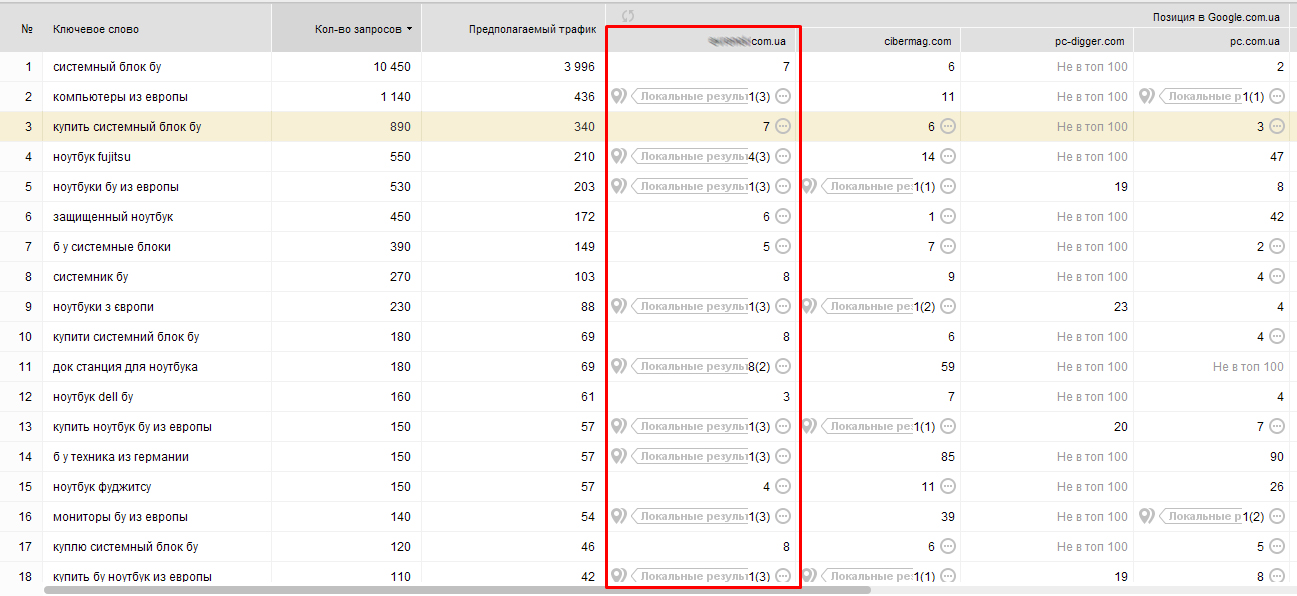Viewport: 1297px width, 596px height.
Task: Select the keyword 'мониторы бу из европы'
Action: coord(120,517)
